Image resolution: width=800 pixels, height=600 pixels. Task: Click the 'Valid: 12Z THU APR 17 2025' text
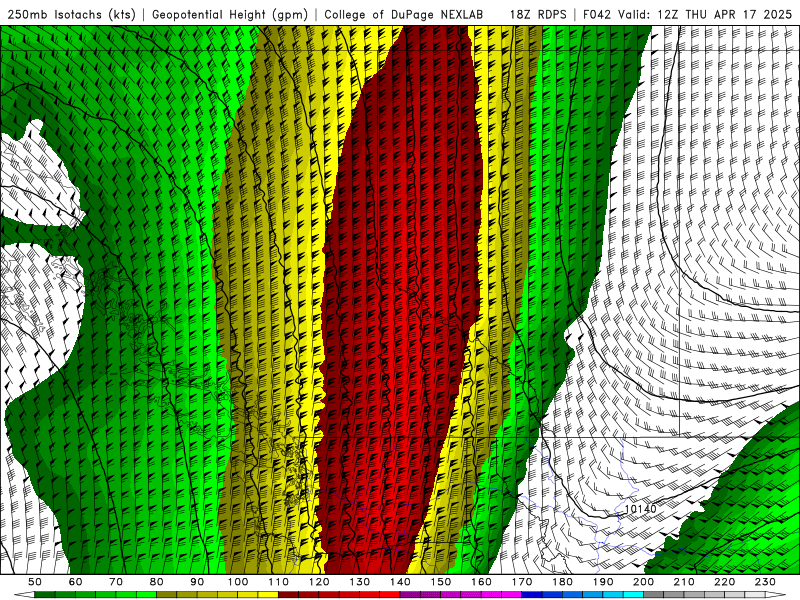pyautogui.click(x=705, y=14)
